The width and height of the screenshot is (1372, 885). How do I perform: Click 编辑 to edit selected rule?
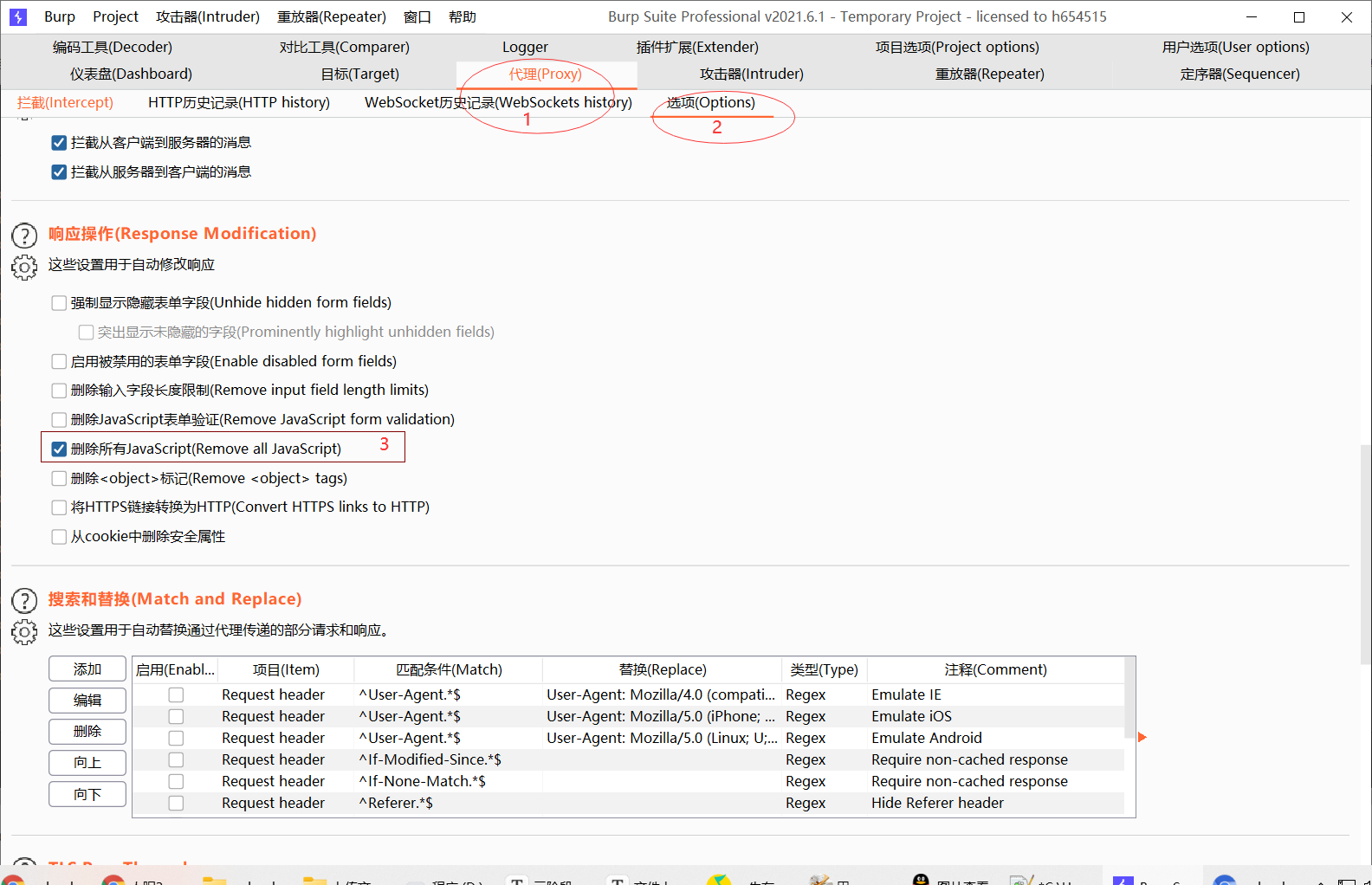[x=87, y=701]
